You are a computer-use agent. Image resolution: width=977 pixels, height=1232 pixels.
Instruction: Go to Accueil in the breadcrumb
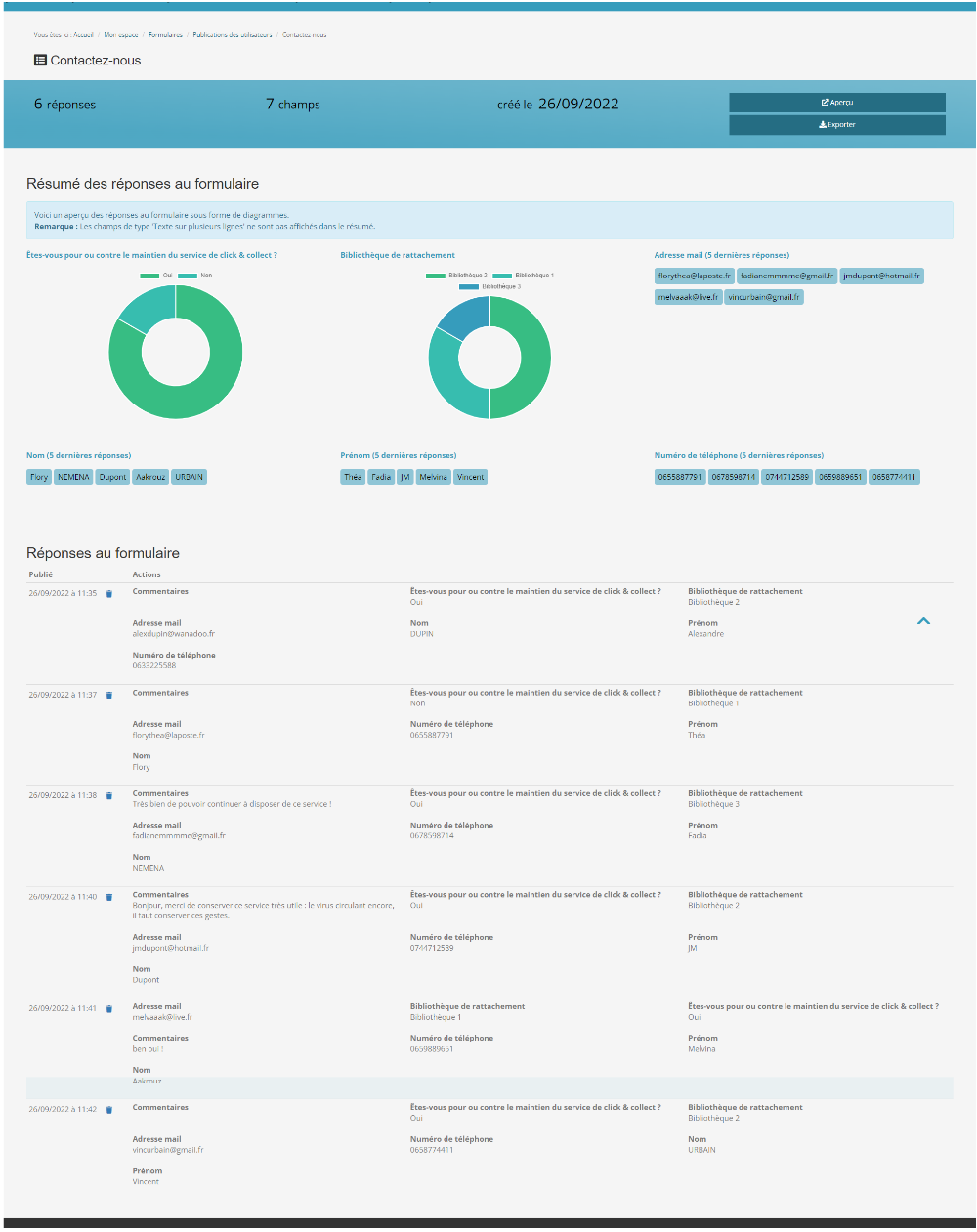(84, 35)
